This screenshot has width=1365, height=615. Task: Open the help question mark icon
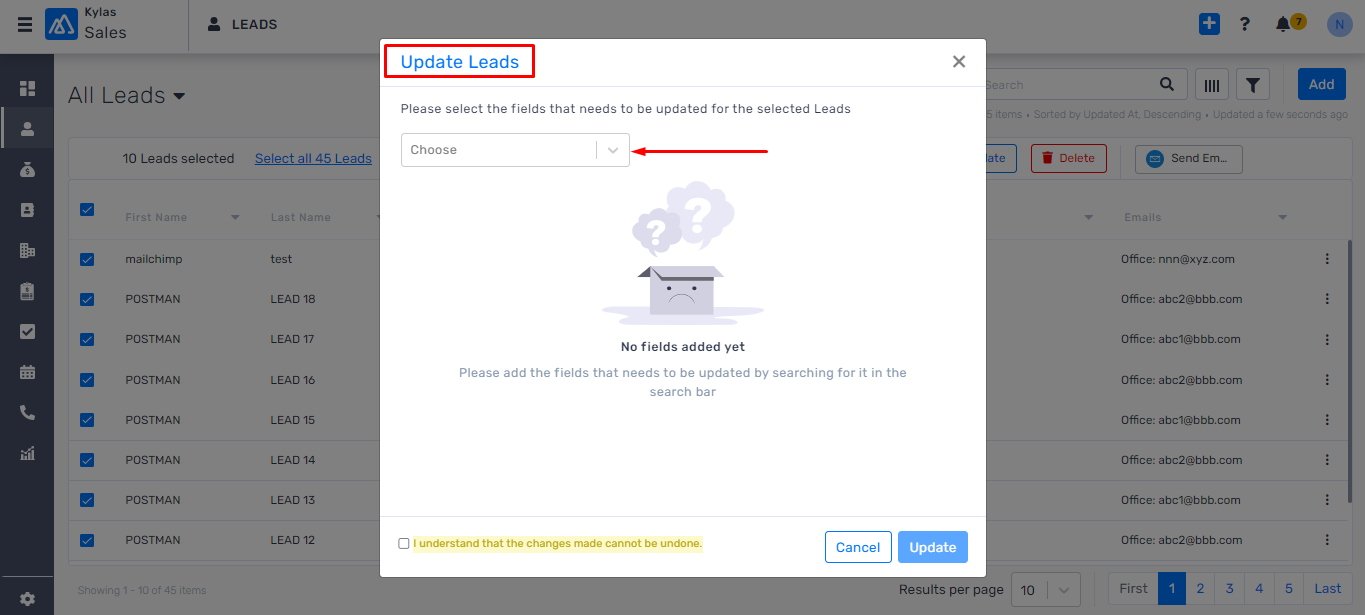tap(1245, 24)
